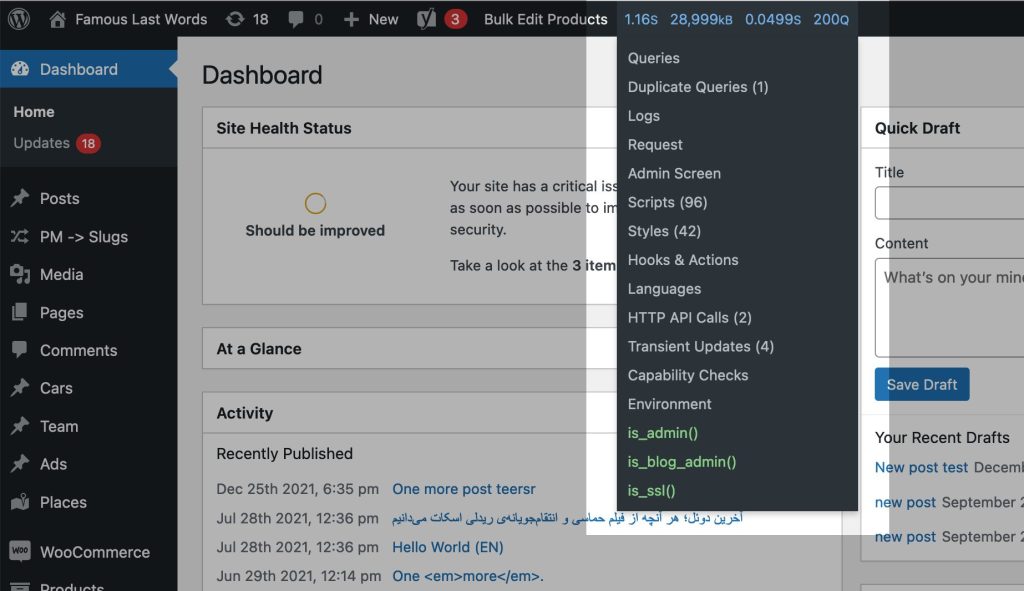Select Capability Checks entry
The height and width of the screenshot is (591, 1024).
[688, 375]
